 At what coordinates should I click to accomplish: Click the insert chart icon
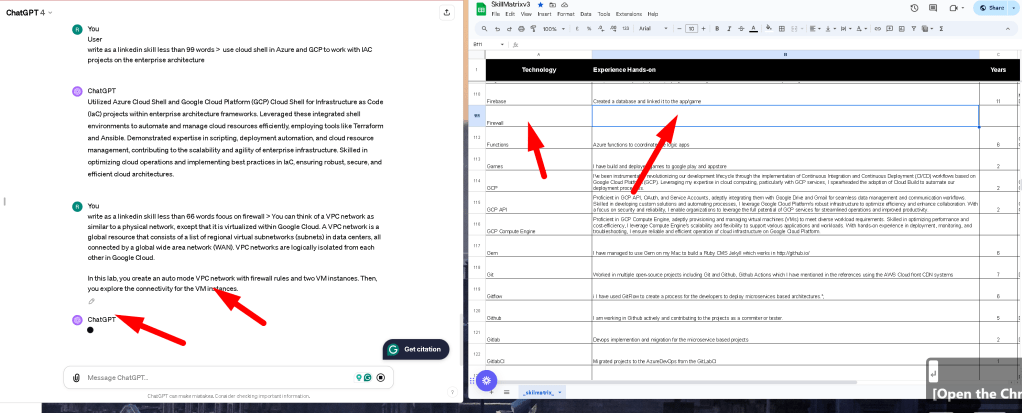coord(901,29)
